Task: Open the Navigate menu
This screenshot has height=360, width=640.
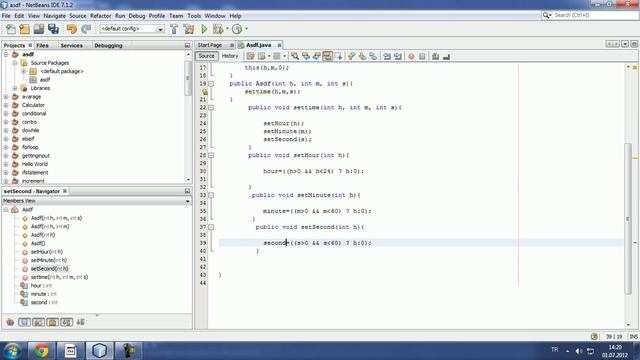Action: tap(54, 16)
